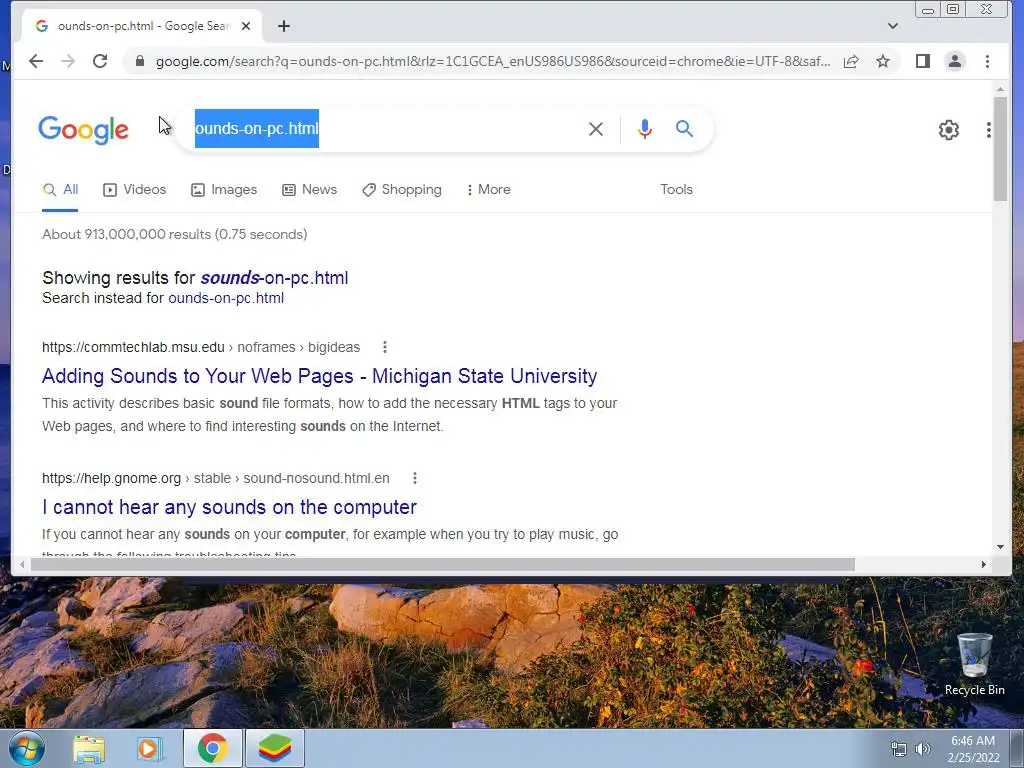Clear the search box text
Screen dimensions: 1024x768
596,129
